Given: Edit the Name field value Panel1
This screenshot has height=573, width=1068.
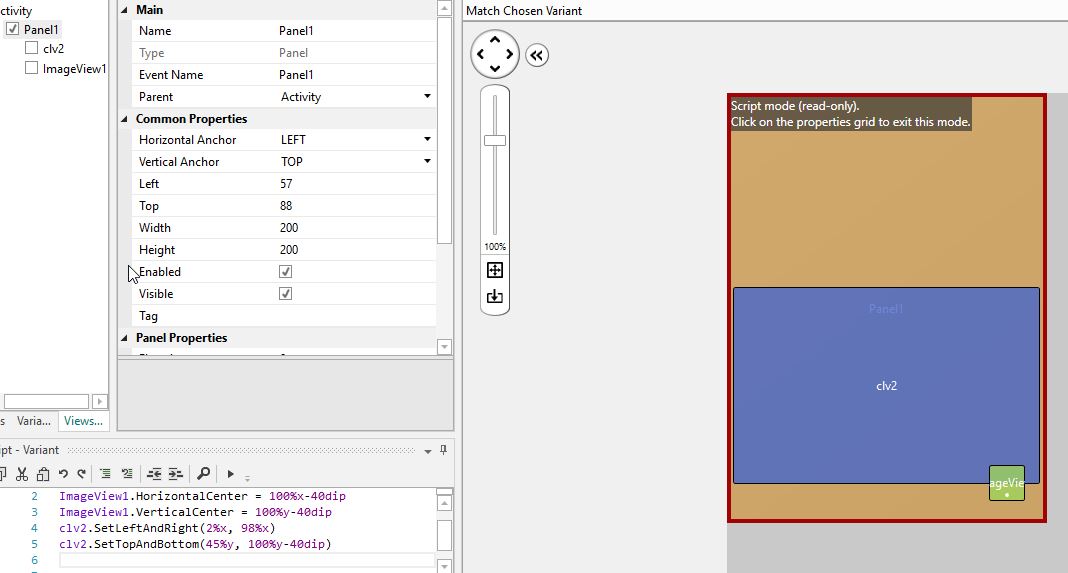Looking at the screenshot, I should 354,31.
